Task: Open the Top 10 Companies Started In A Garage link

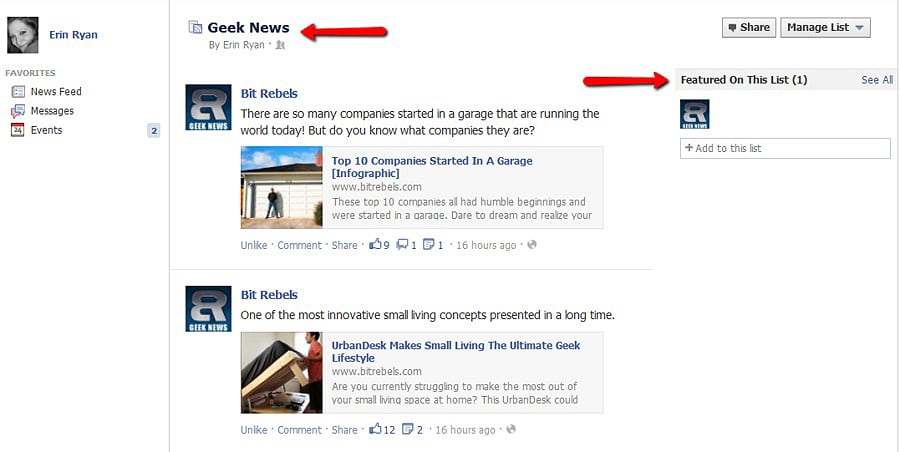Action: click(x=432, y=167)
